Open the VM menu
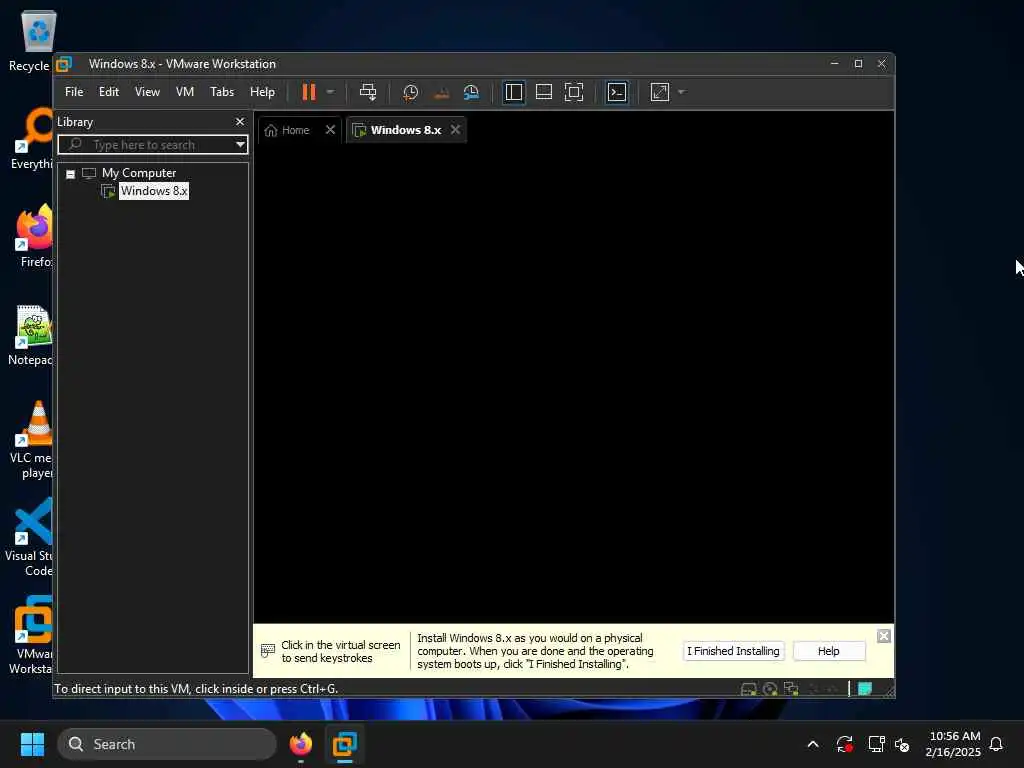The height and width of the screenshot is (768, 1024). click(x=185, y=92)
